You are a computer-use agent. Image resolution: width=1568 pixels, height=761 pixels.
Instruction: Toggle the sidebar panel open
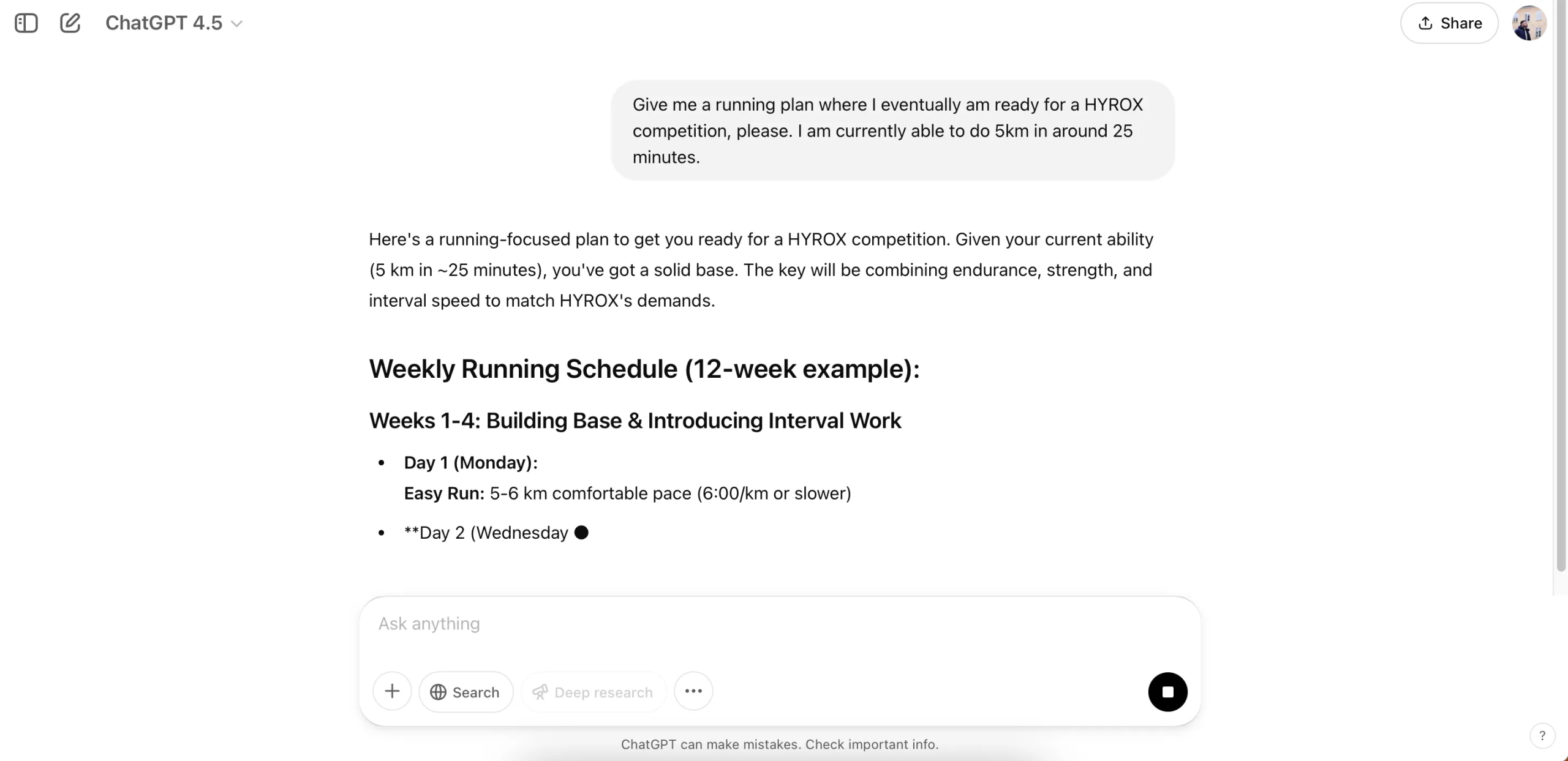point(26,23)
